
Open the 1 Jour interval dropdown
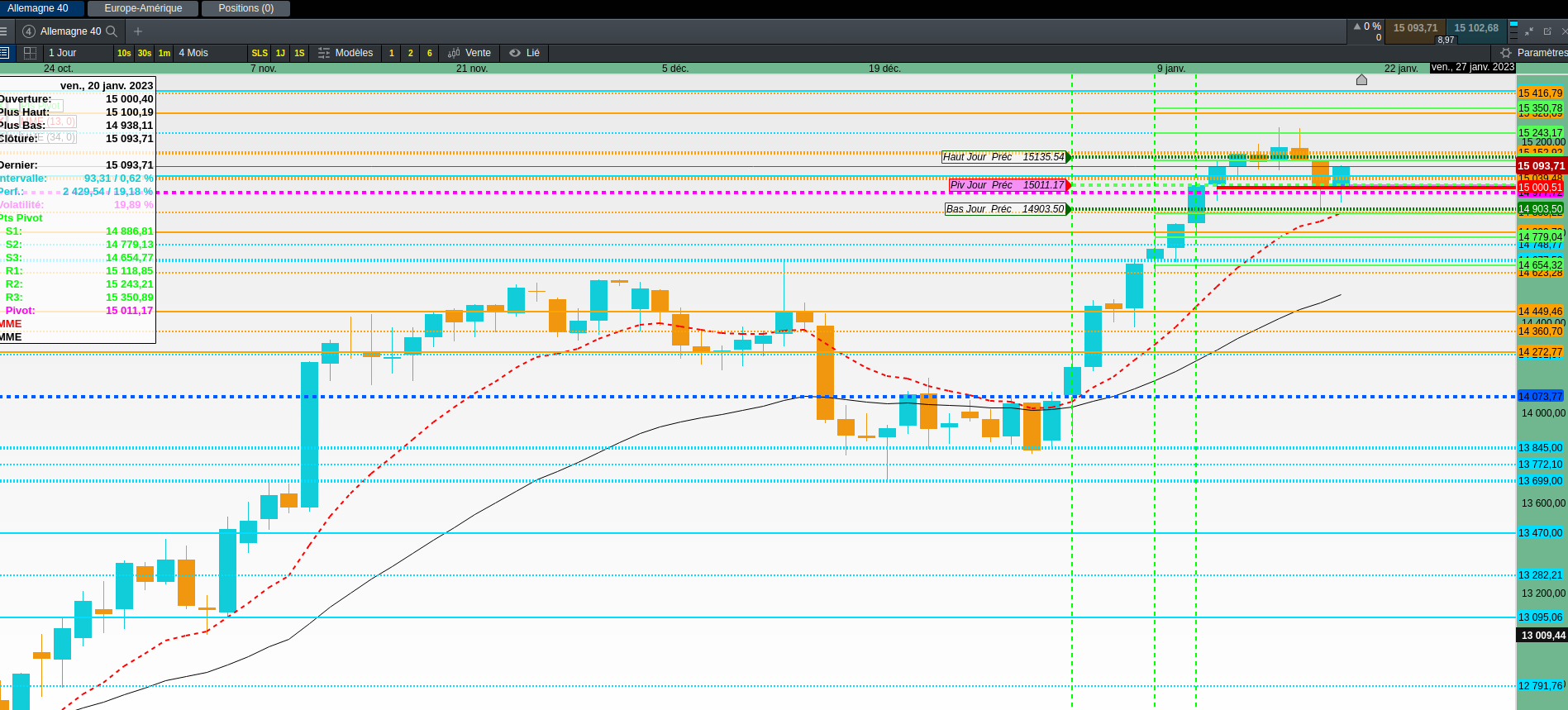(x=78, y=53)
